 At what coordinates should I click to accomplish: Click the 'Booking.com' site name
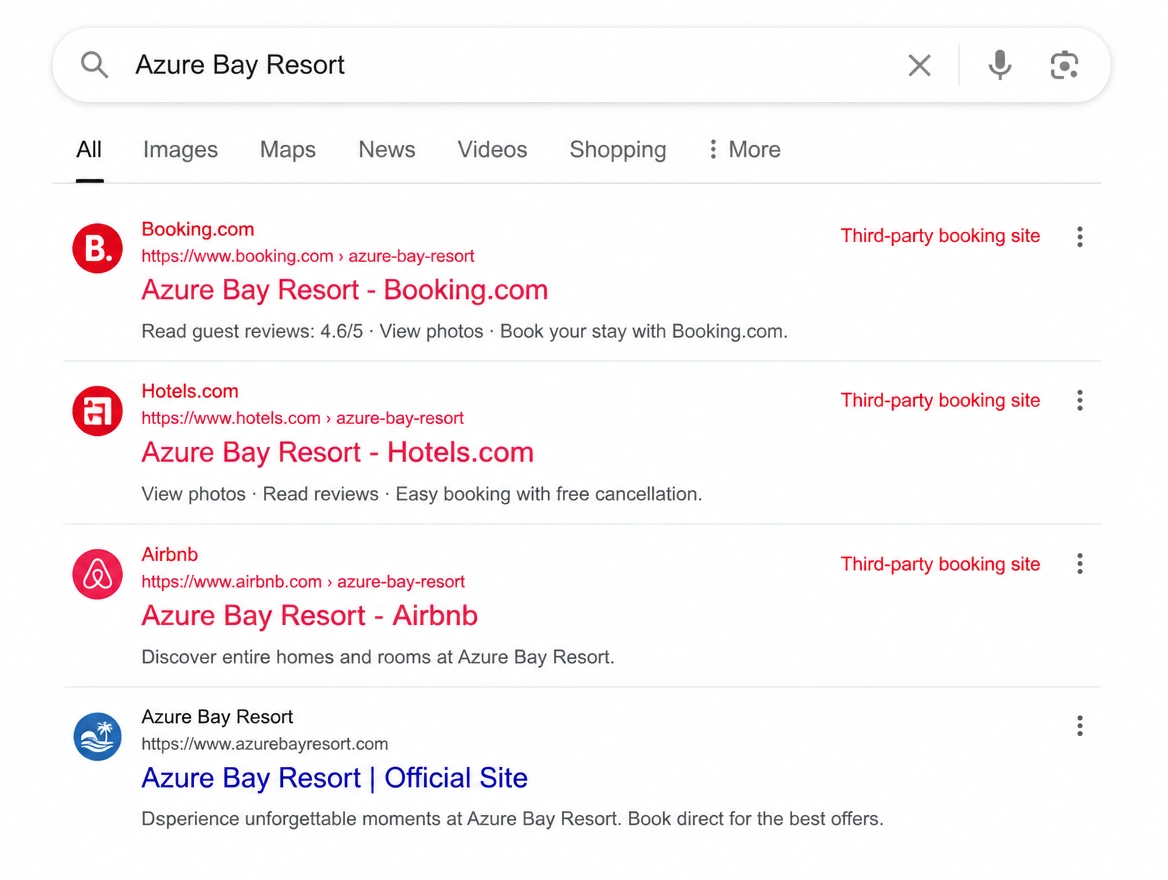coord(197,230)
